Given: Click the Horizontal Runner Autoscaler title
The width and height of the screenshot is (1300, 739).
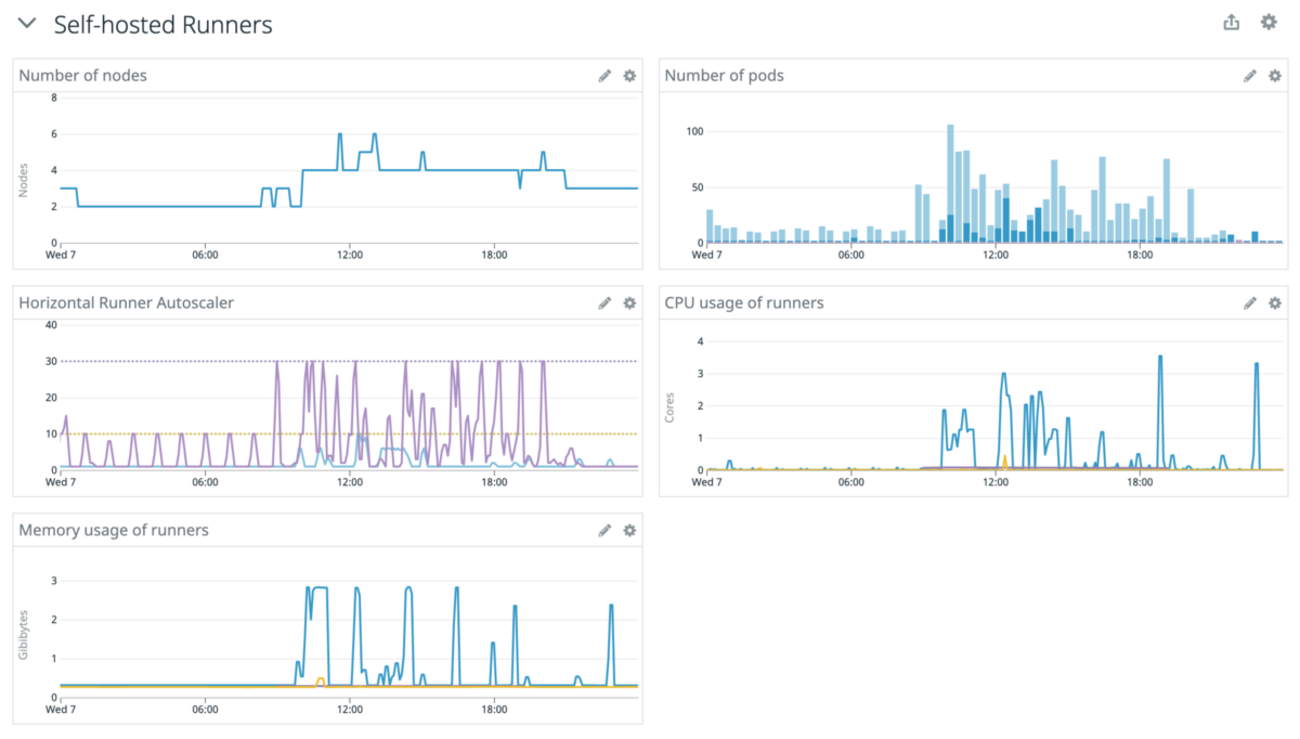Looking at the screenshot, I should [126, 303].
